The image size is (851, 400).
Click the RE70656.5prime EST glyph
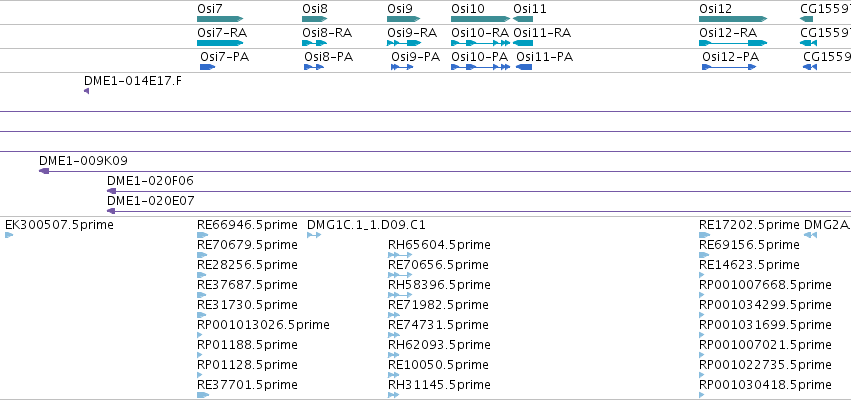[x=400, y=275]
